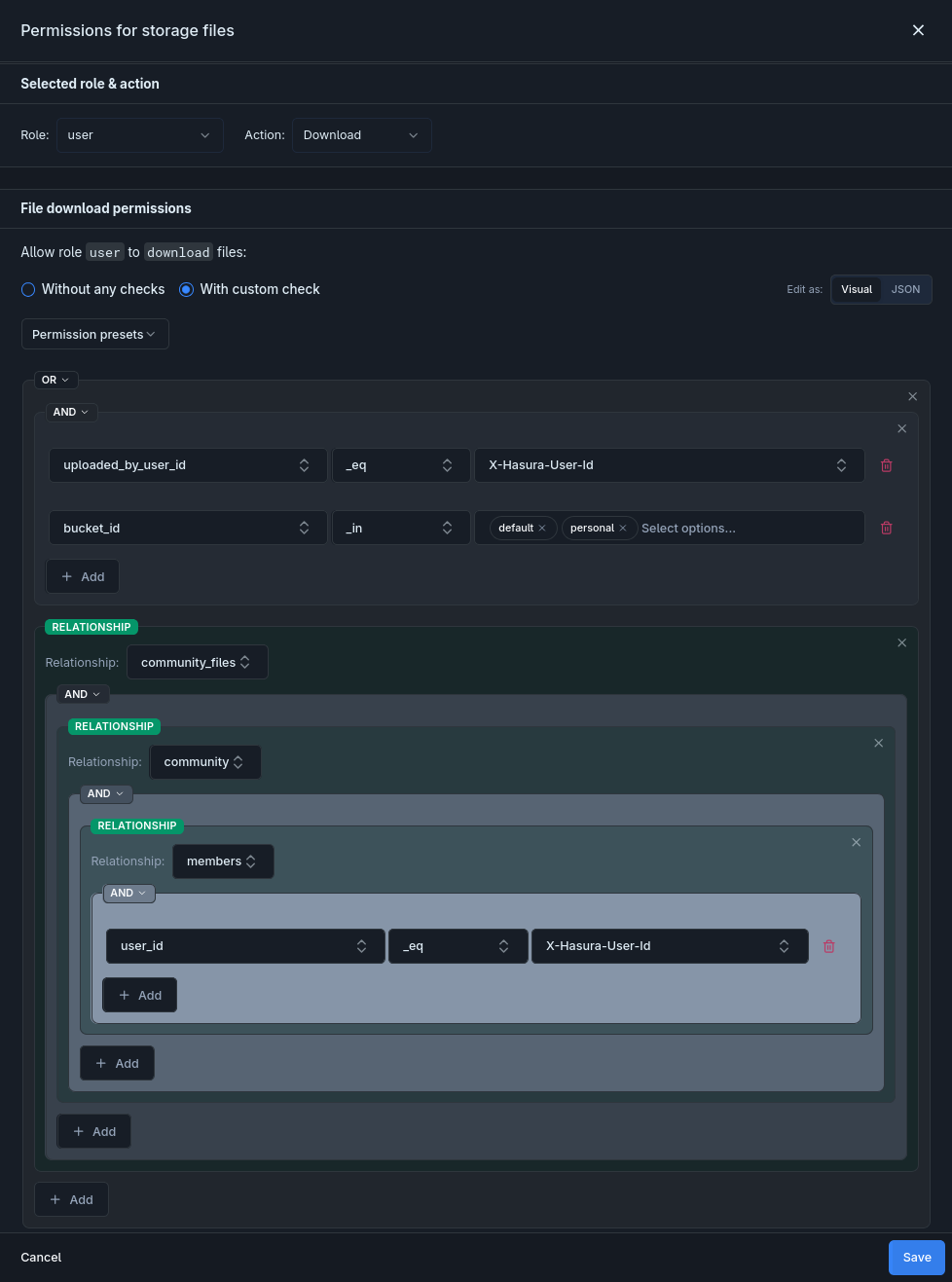Add a condition inside the community_files group
This screenshot has width=952, height=1282.
pyautogui.click(x=94, y=1131)
